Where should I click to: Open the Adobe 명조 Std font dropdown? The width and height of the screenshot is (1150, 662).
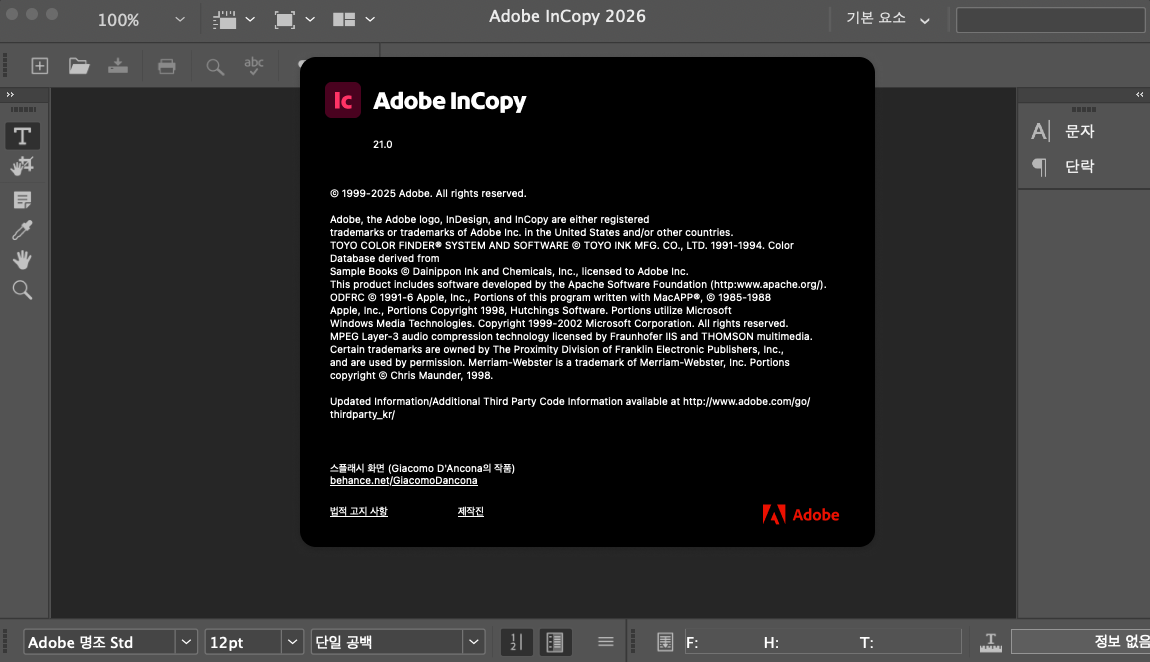(x=186, y=642)
